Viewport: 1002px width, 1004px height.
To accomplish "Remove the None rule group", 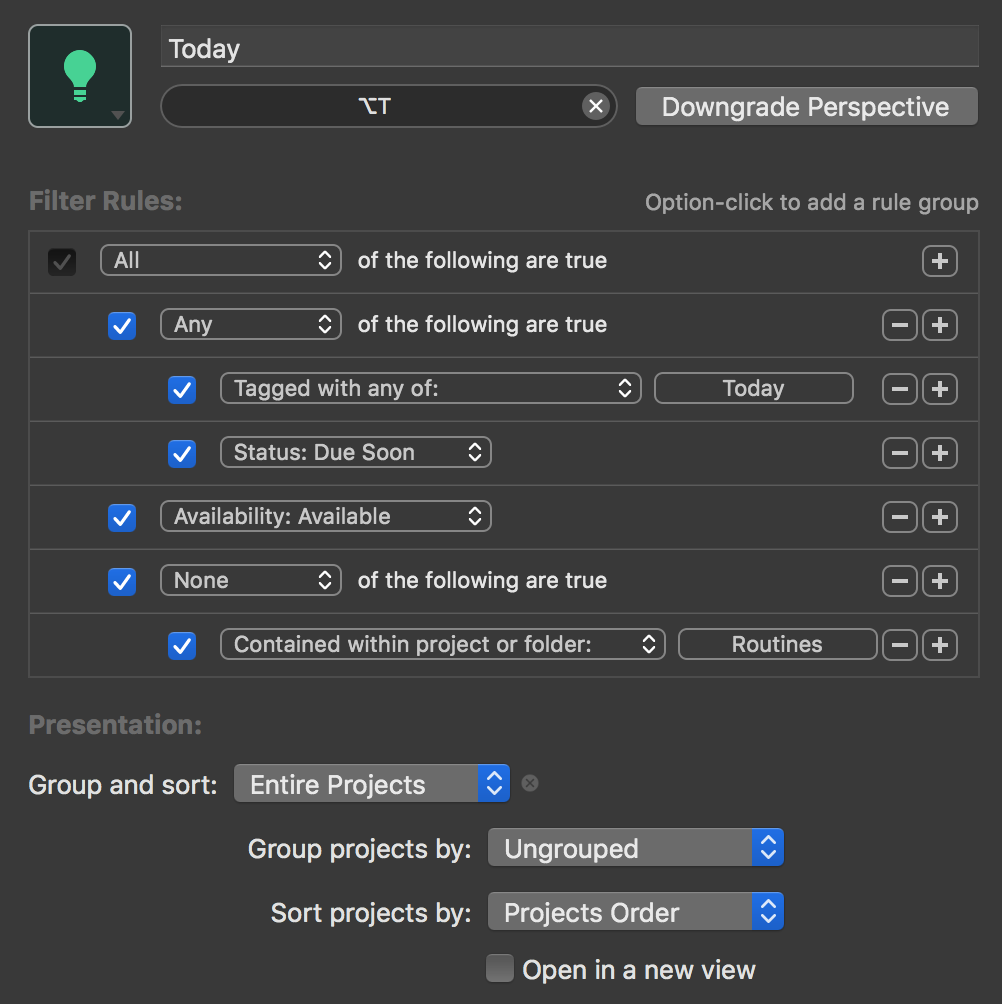I will coord(899,581).
